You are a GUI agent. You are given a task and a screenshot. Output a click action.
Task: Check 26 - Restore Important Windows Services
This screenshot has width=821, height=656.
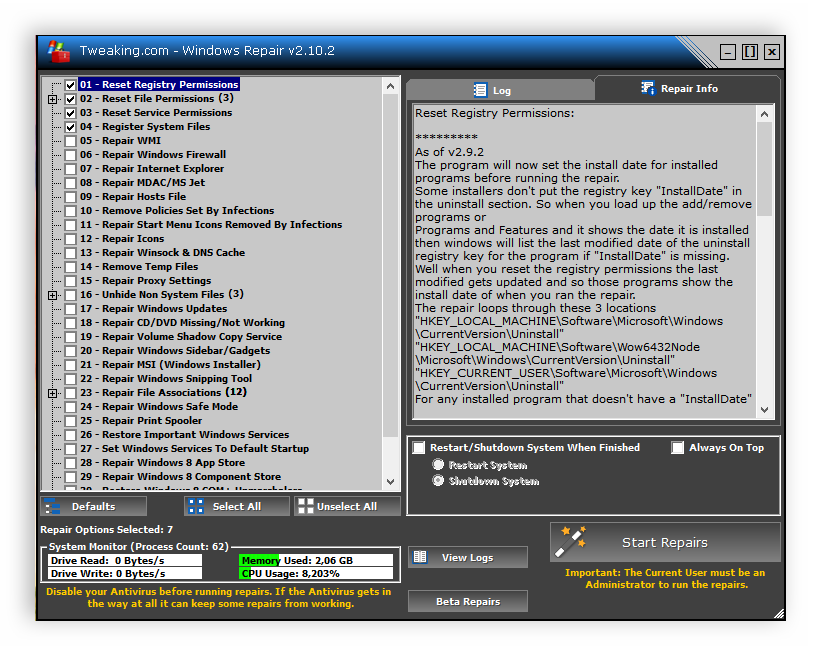pos(70,435)
